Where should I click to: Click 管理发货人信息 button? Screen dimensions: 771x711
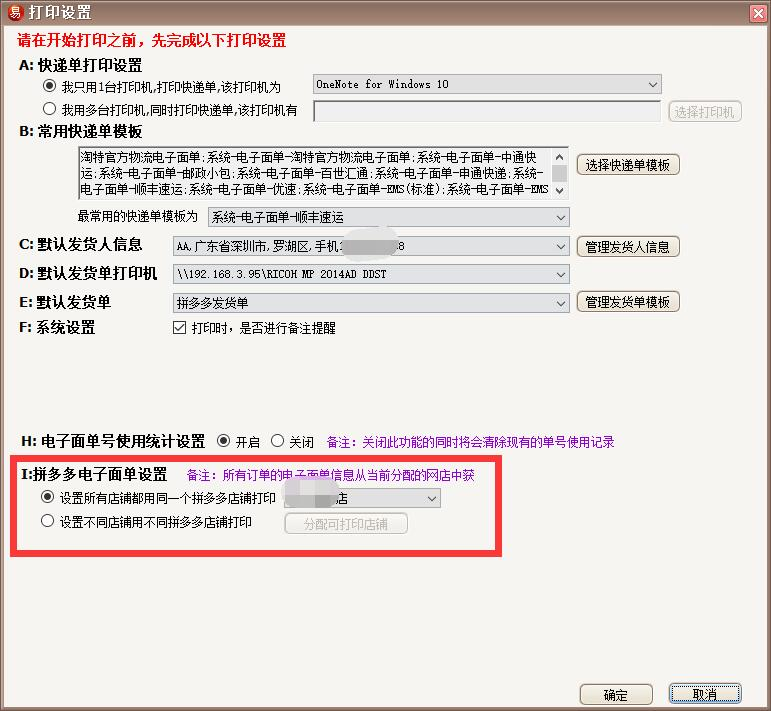(627, 246)
